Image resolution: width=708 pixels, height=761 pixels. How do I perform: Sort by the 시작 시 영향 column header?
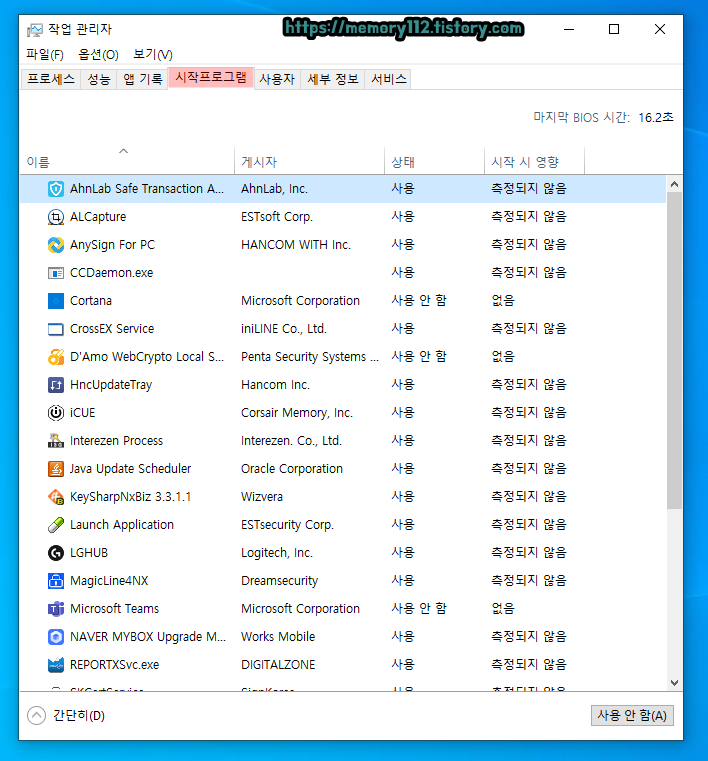click(x=534, y=161)
